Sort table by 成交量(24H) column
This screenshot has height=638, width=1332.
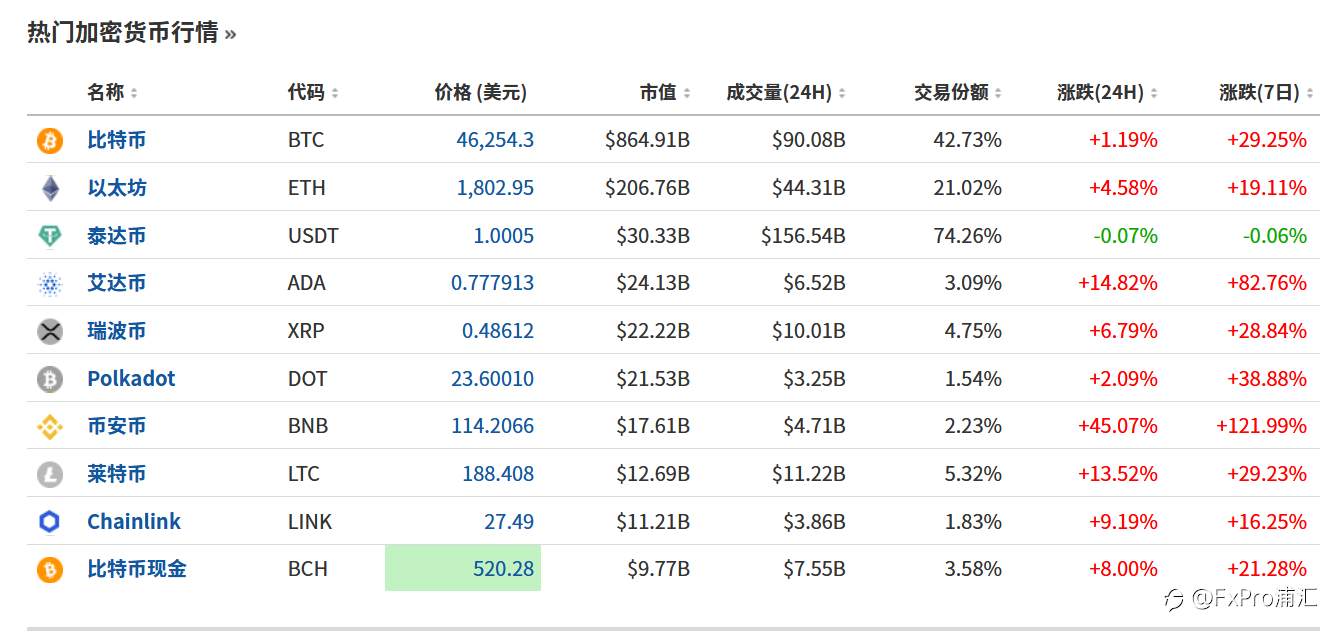pos(786,92)
